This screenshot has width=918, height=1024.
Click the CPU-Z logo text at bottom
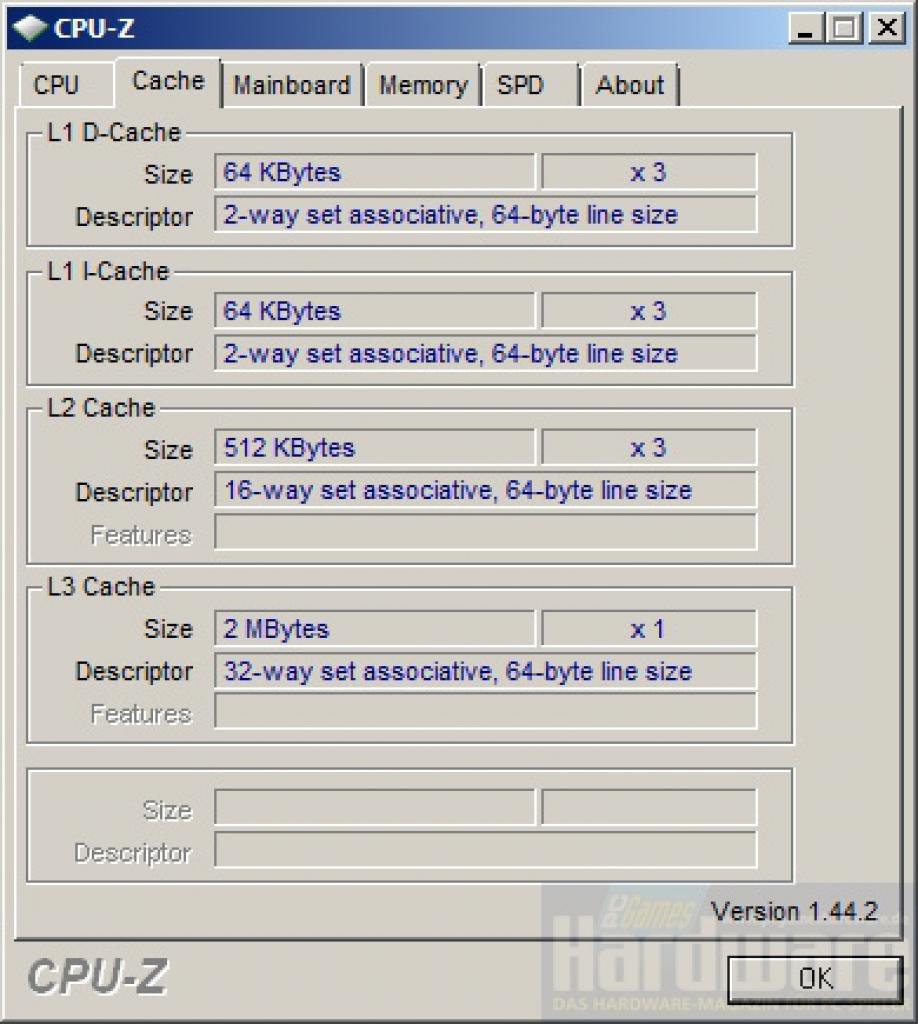[97, 977]
